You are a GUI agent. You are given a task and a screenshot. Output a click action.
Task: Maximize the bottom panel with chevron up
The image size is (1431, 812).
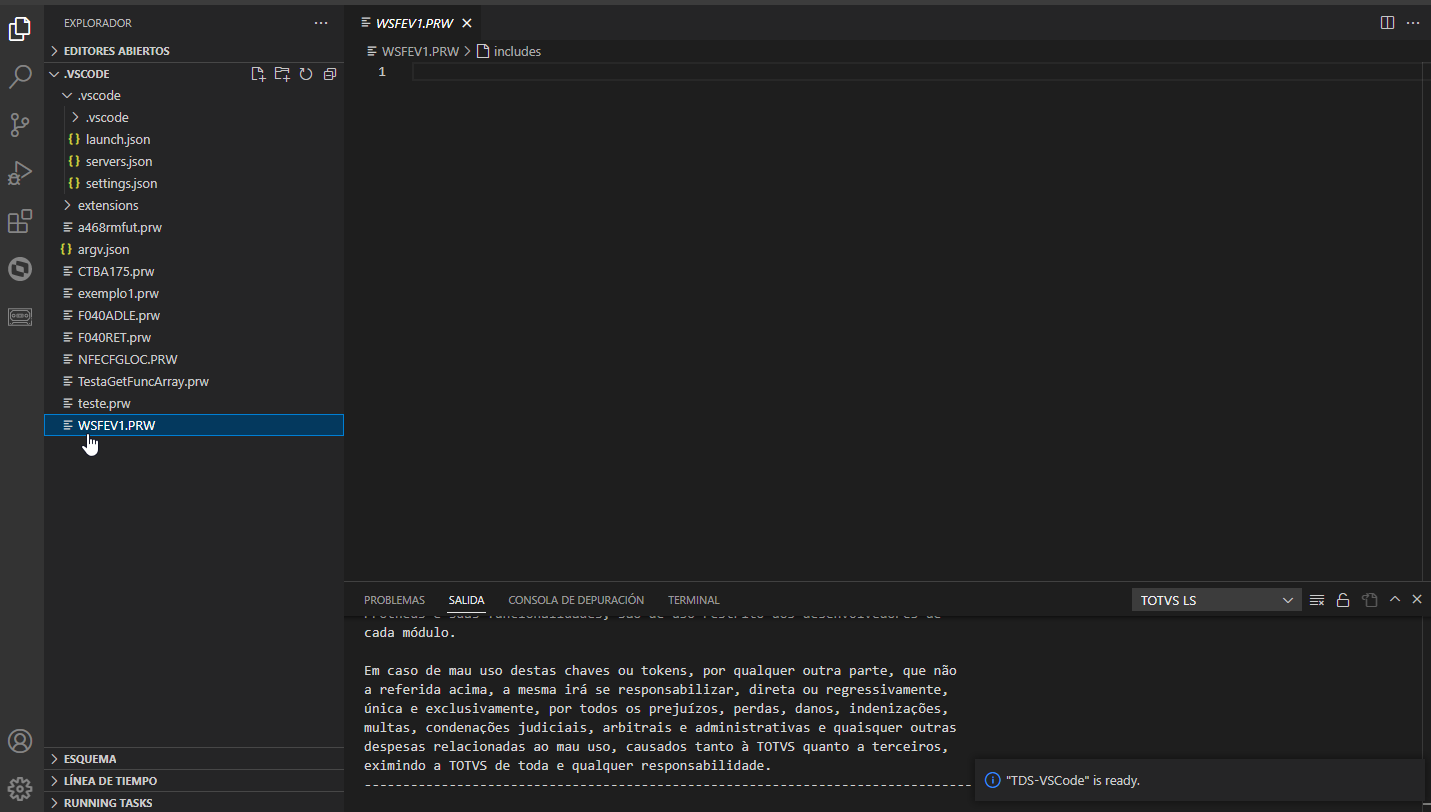click(1395, 600)
